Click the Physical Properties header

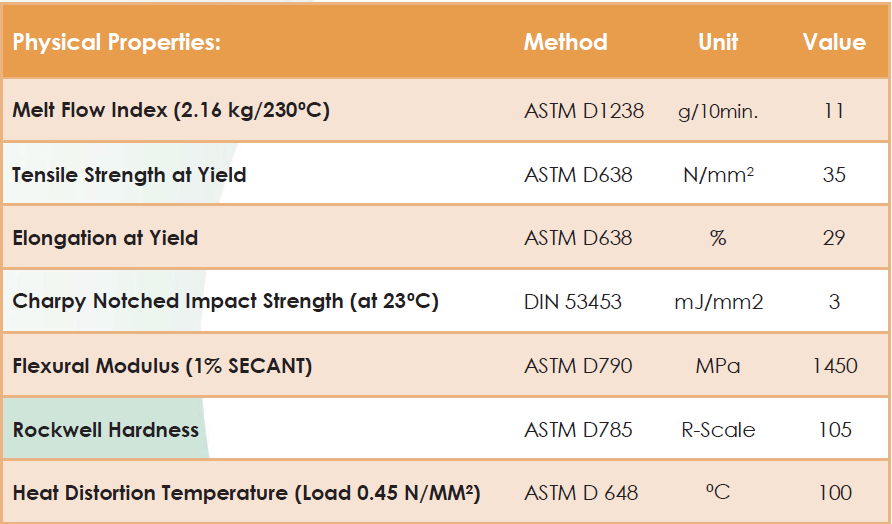click(117, 42)
